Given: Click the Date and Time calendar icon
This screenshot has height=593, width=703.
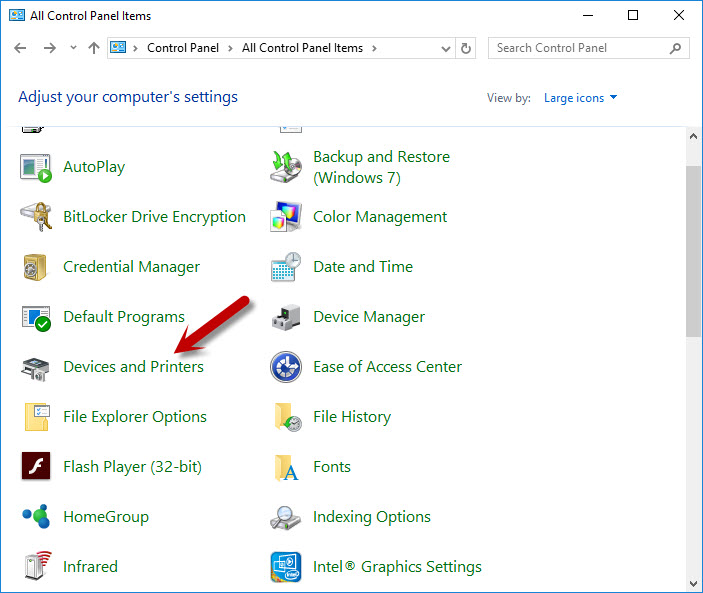Looking at the screenshot, I should coord(286,267).
